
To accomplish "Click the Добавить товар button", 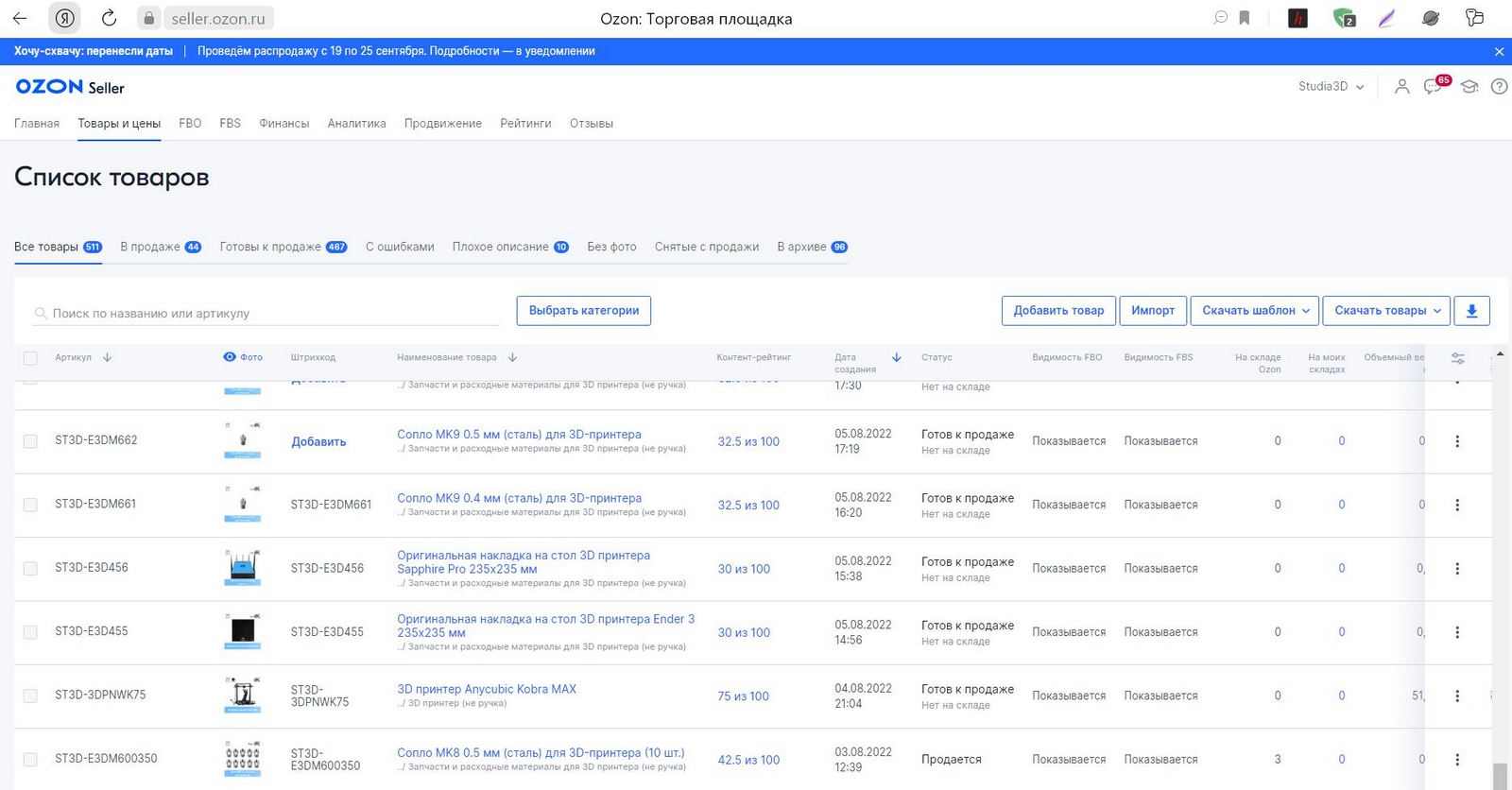I will point(1058,311).
